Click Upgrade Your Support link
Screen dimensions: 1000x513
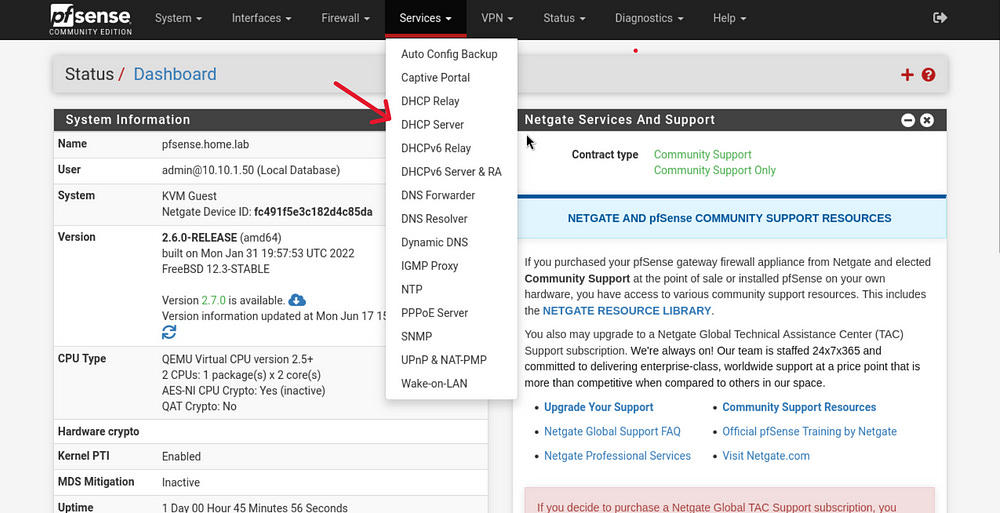pos(598,407)
